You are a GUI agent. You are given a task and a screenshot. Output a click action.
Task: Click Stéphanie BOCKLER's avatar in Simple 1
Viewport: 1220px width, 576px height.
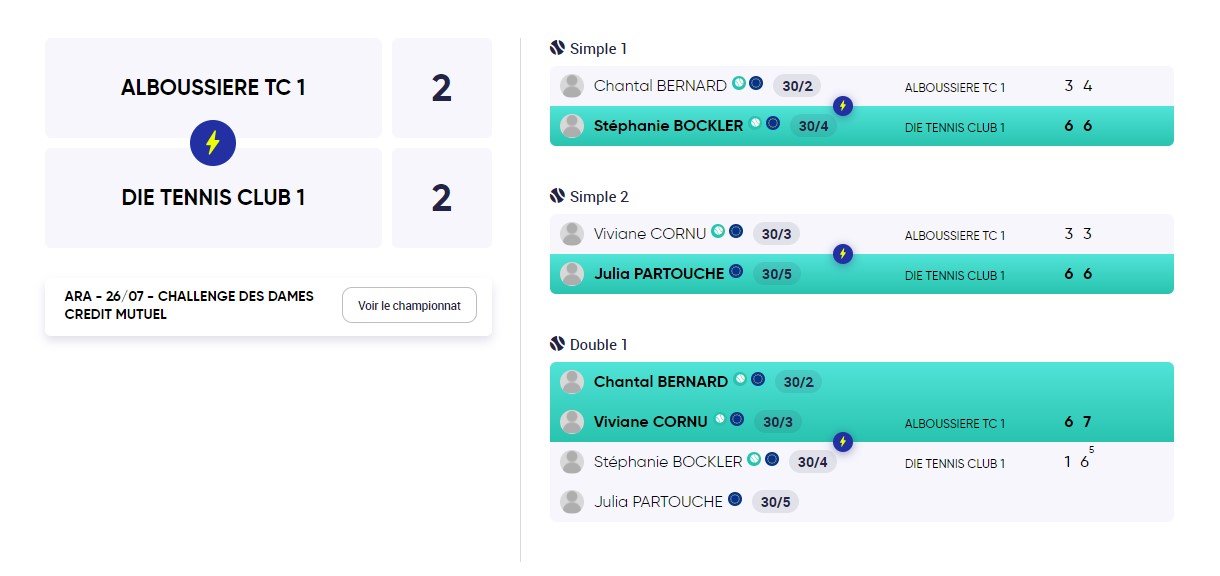point(572,126)
